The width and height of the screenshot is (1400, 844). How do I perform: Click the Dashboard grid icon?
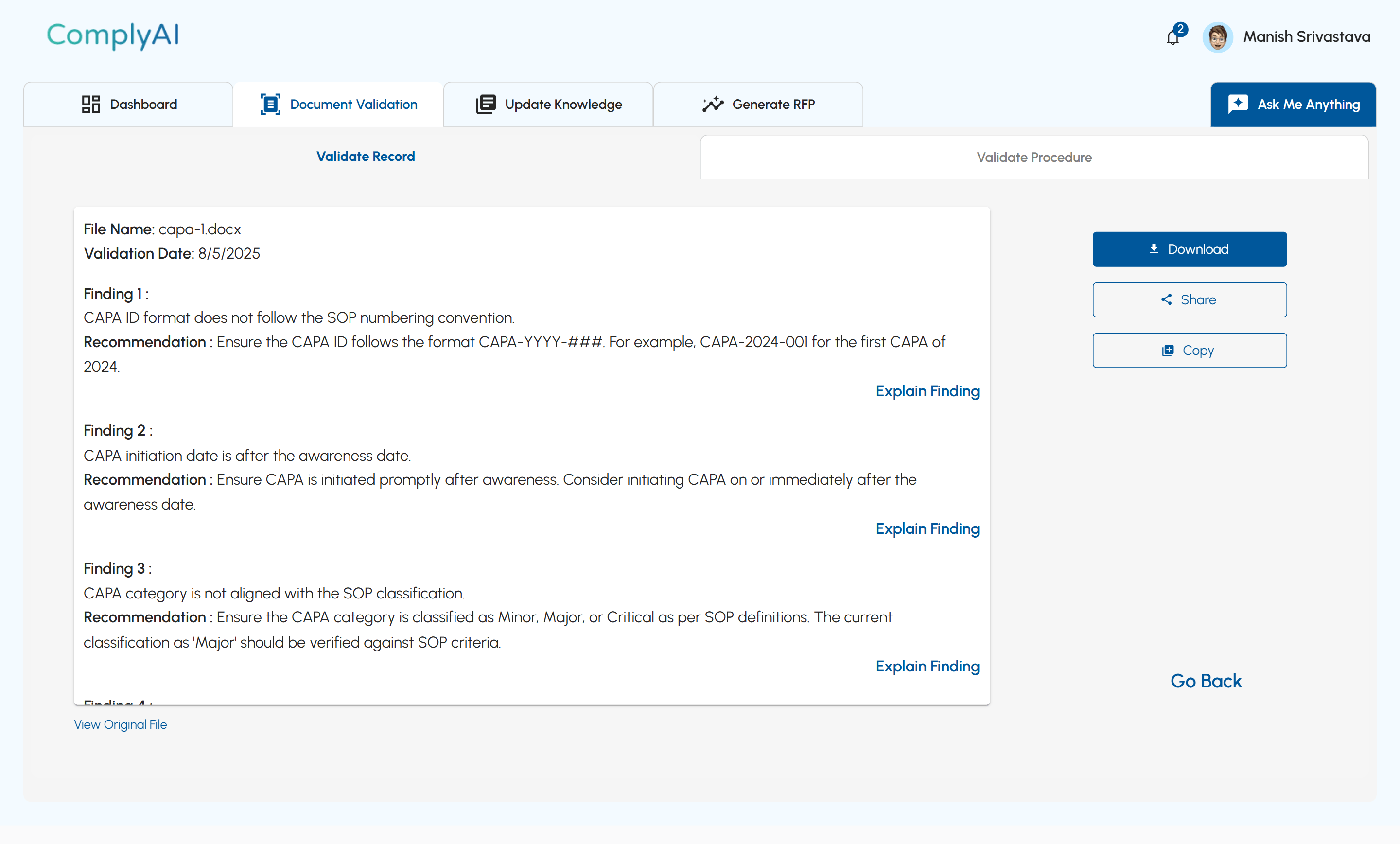[91, 105]
